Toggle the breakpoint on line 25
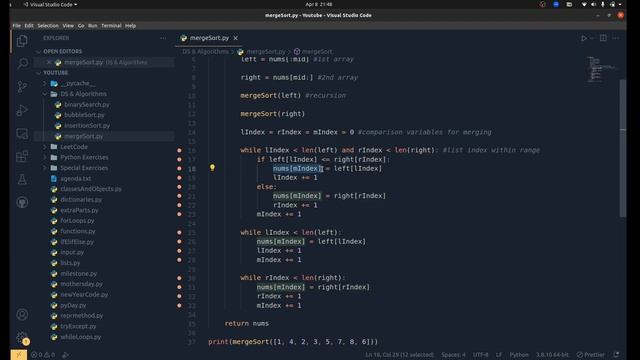Screen dimensions: 640x360 (179, 232)
